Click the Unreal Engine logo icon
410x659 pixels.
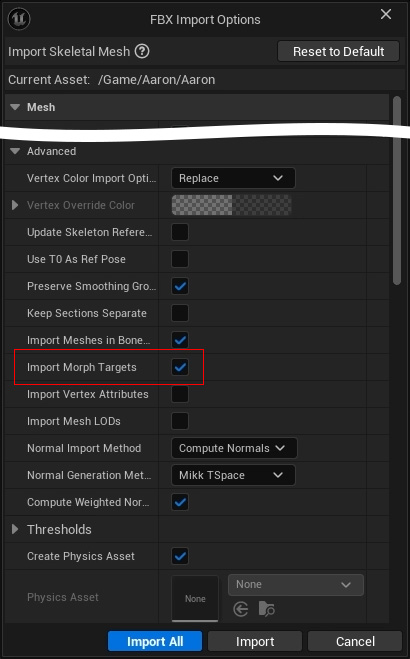19,19
